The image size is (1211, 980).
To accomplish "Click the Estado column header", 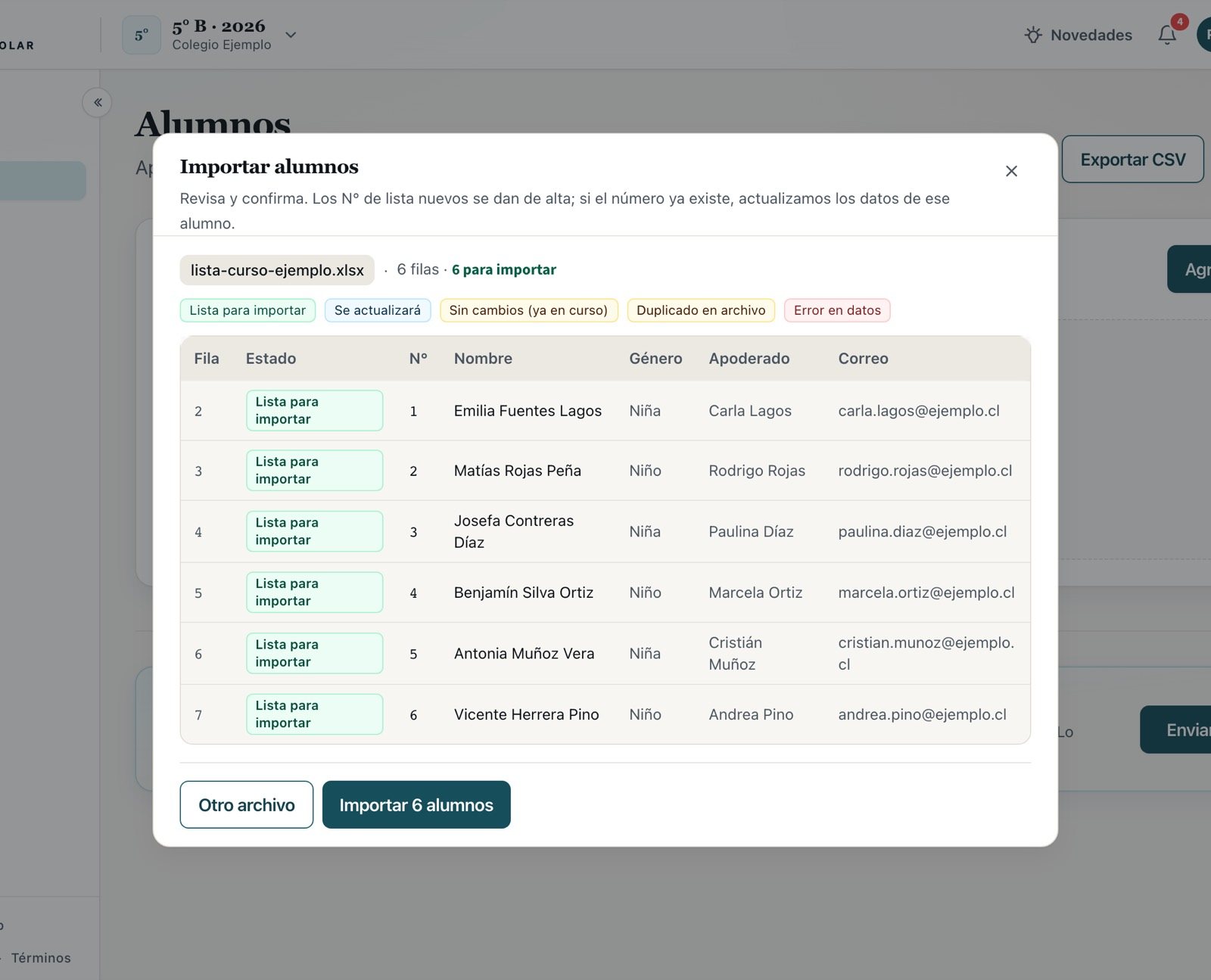I will [271, 359].
